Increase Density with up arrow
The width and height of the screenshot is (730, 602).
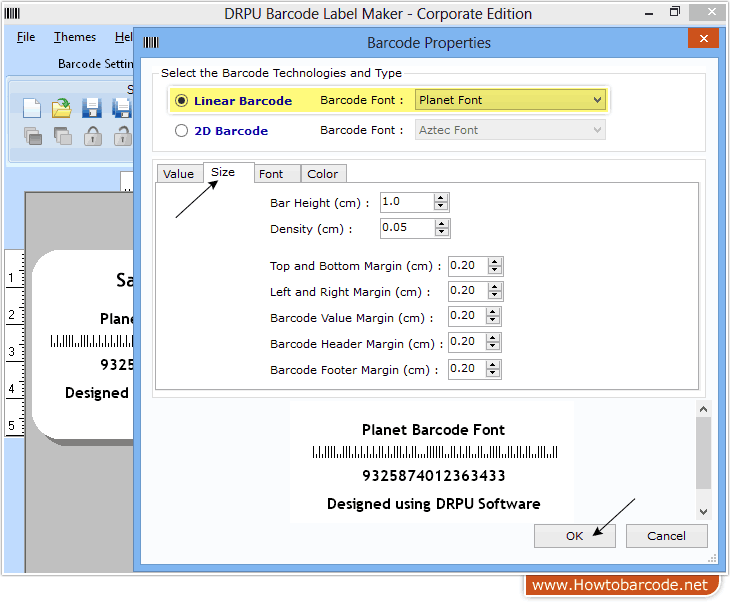point(441,224)
